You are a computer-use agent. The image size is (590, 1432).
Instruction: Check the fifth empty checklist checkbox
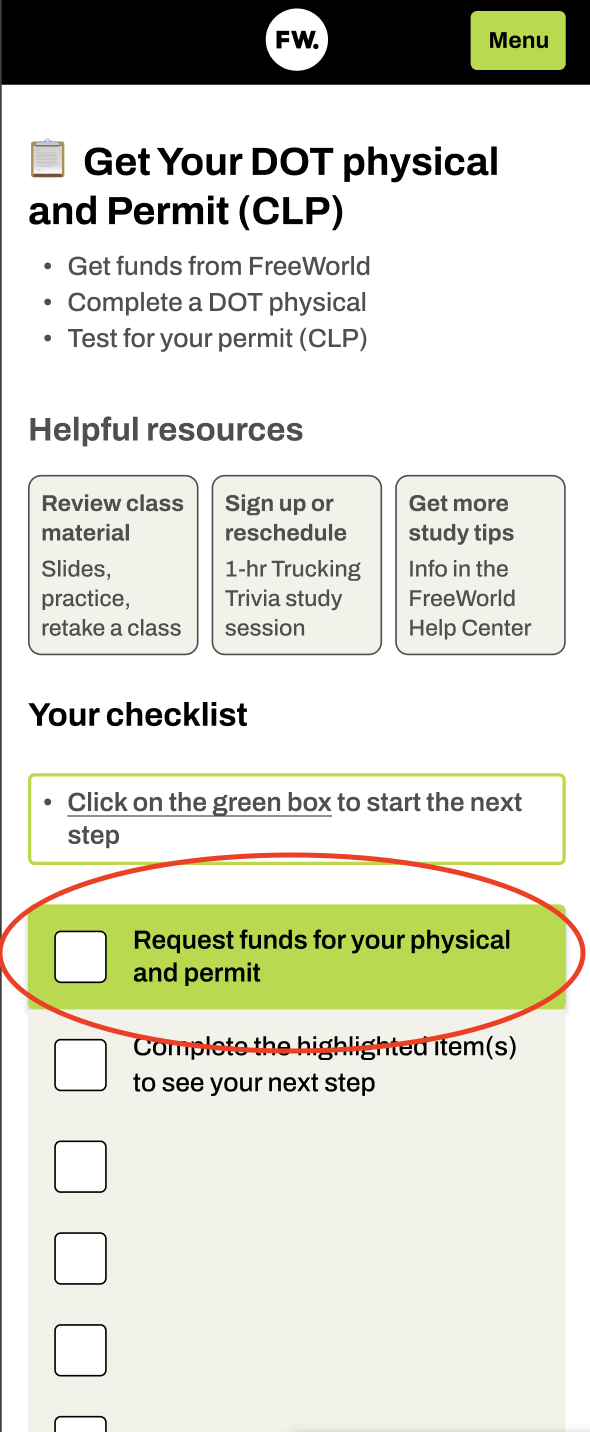coord(80,1350)
